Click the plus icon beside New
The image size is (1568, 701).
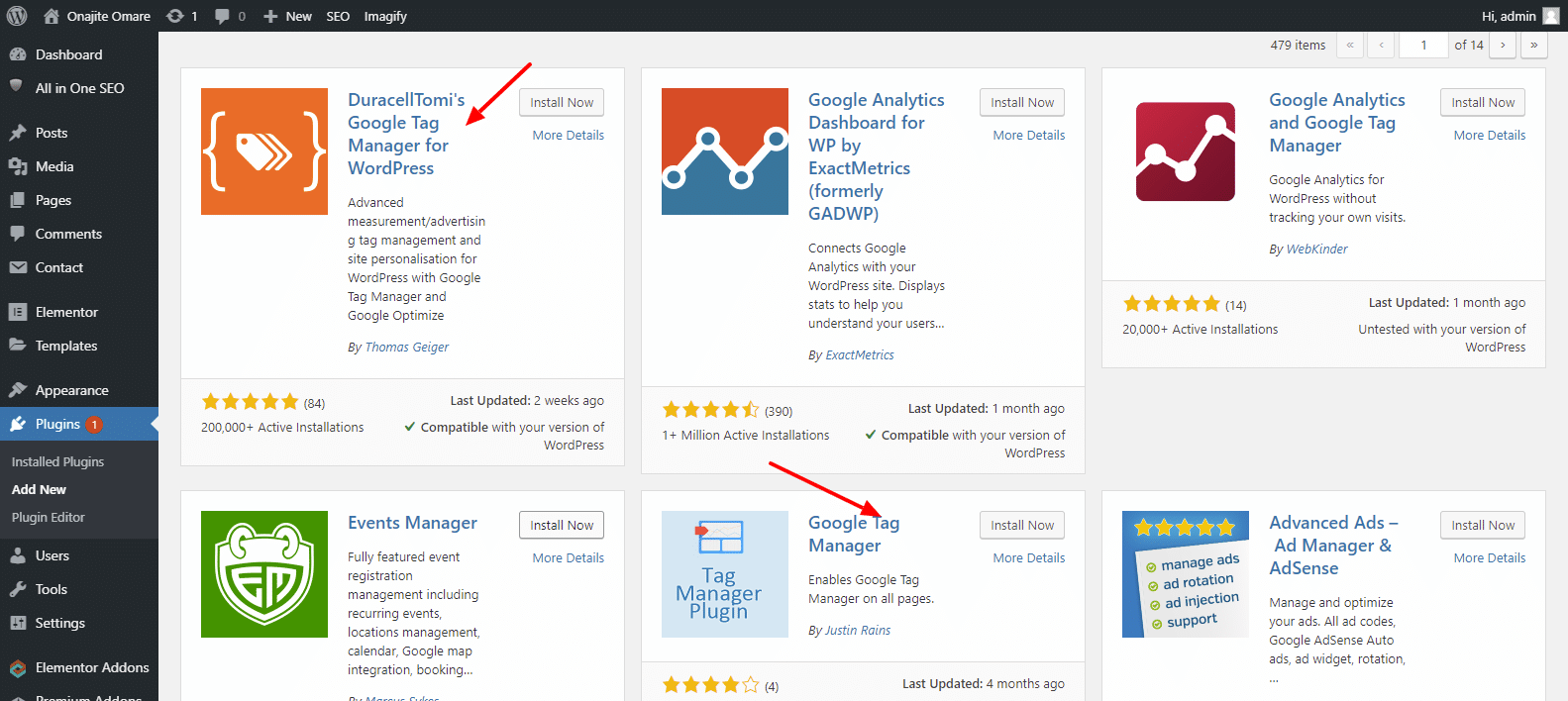[x=270, y=17]
